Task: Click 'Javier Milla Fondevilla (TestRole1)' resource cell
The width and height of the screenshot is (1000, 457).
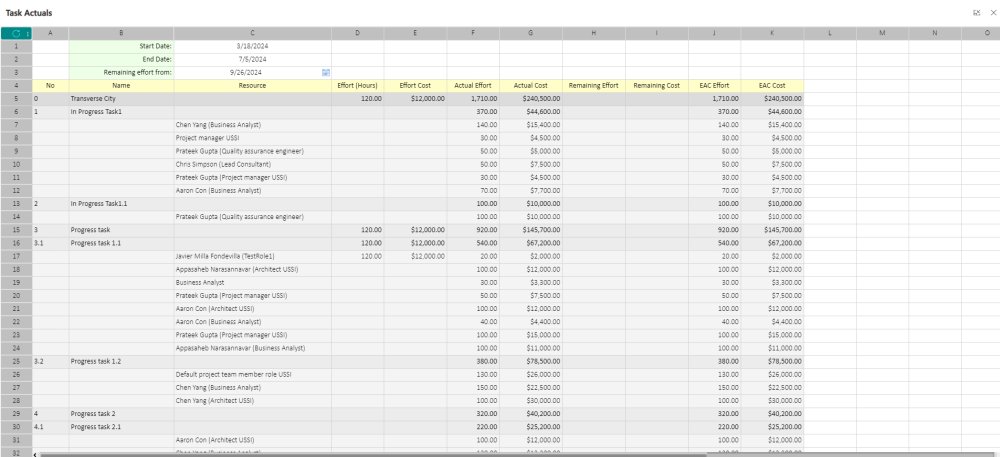Action: coord(253,256)
